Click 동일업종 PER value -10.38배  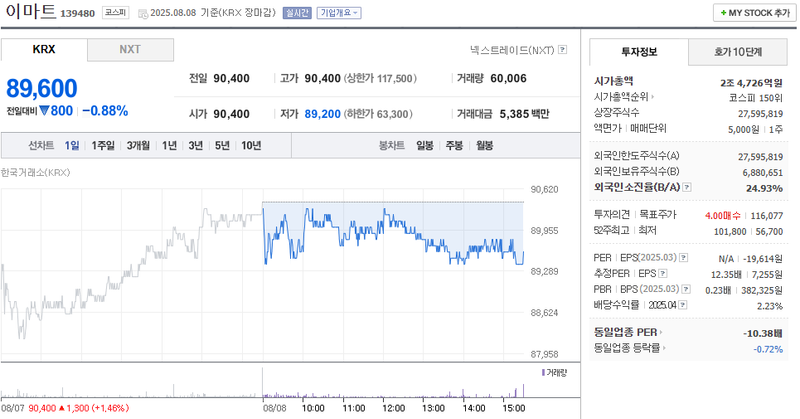pyautogui.click(x=763, y=333)
